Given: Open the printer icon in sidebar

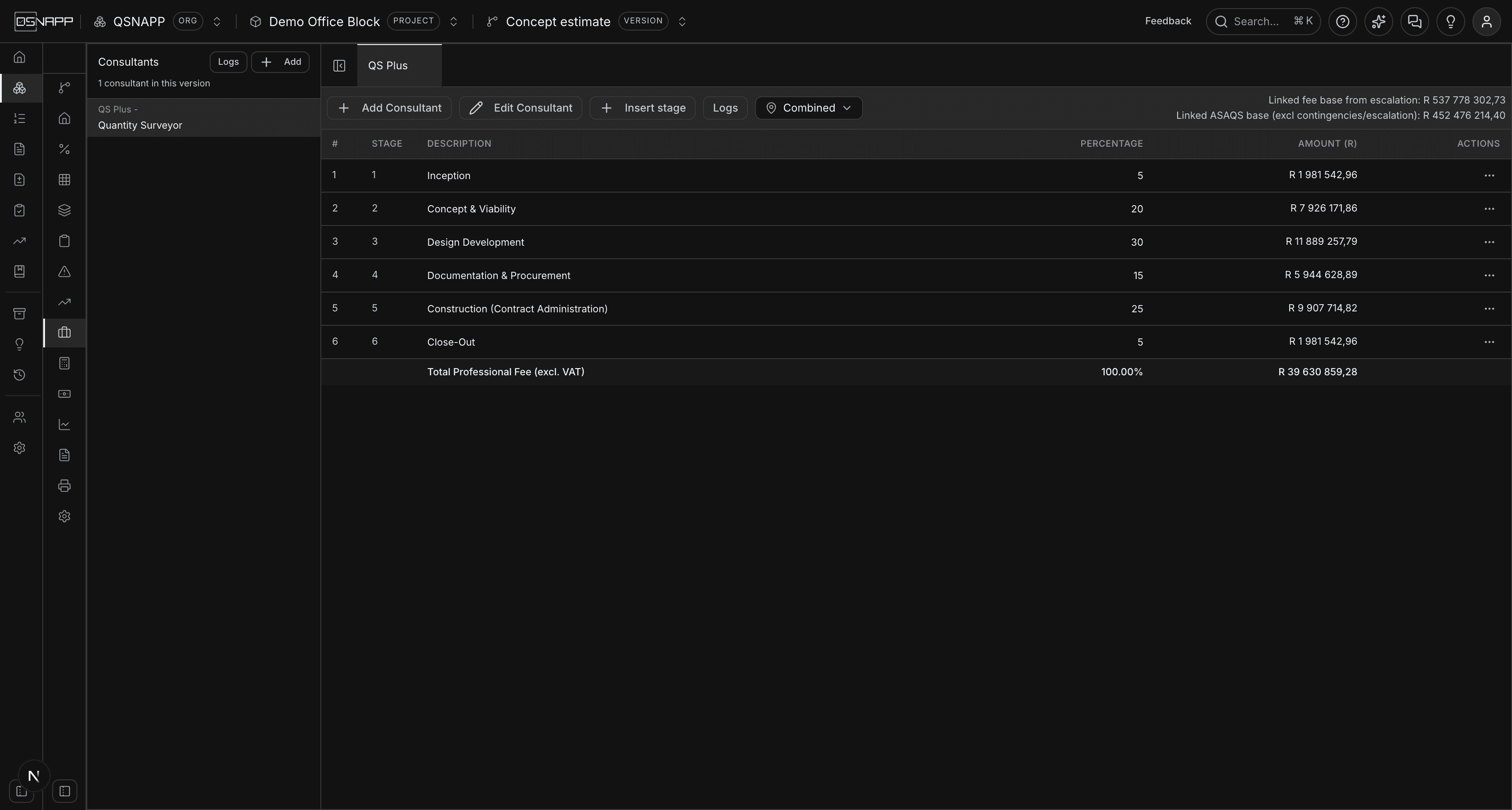Looking at the screenshot, I should [x=64, y=486].
